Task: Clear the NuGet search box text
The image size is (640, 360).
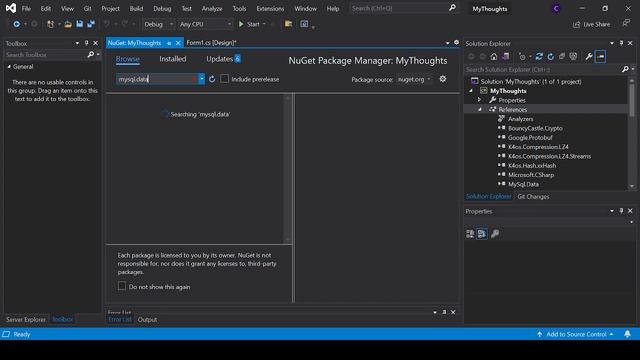Action: [x=195, y=79]
